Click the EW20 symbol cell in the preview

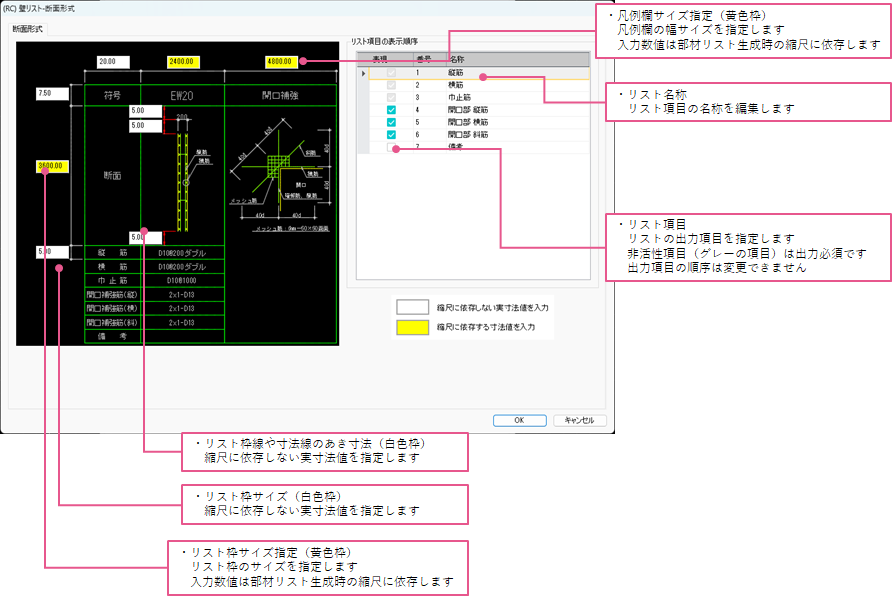[x=182, y=96]
